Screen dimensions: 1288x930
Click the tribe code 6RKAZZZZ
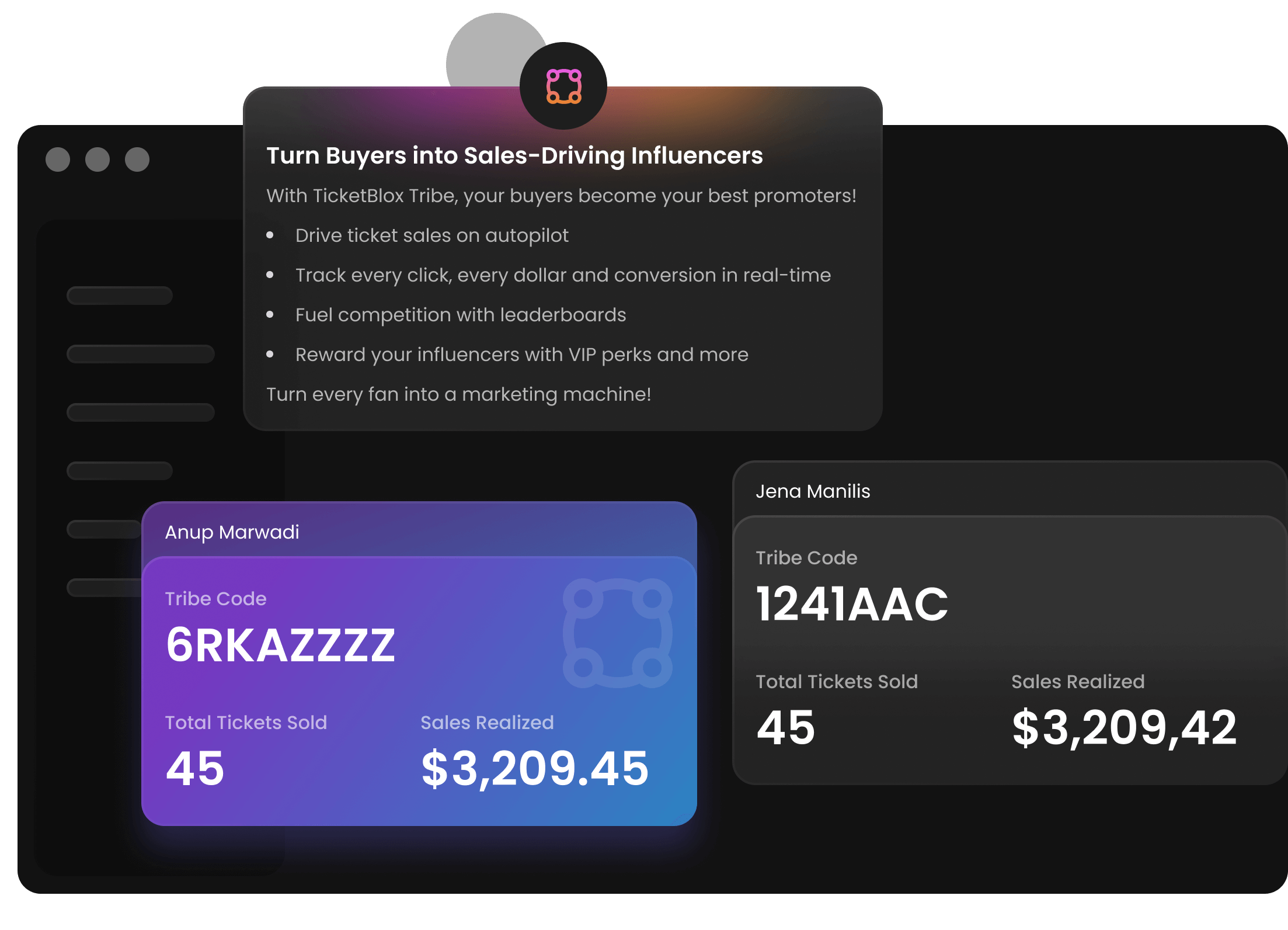click(x=280, y=646)
